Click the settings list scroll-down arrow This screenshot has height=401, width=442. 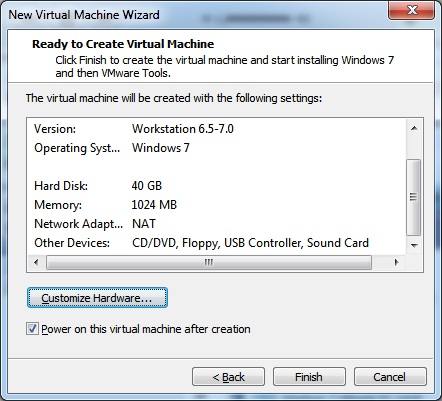[414, 246]
